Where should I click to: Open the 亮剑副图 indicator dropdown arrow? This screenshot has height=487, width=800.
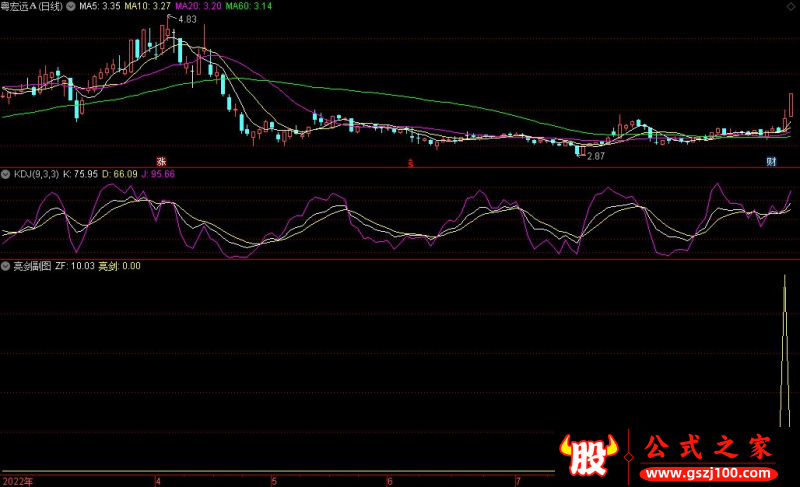click(x=7, y=266)
